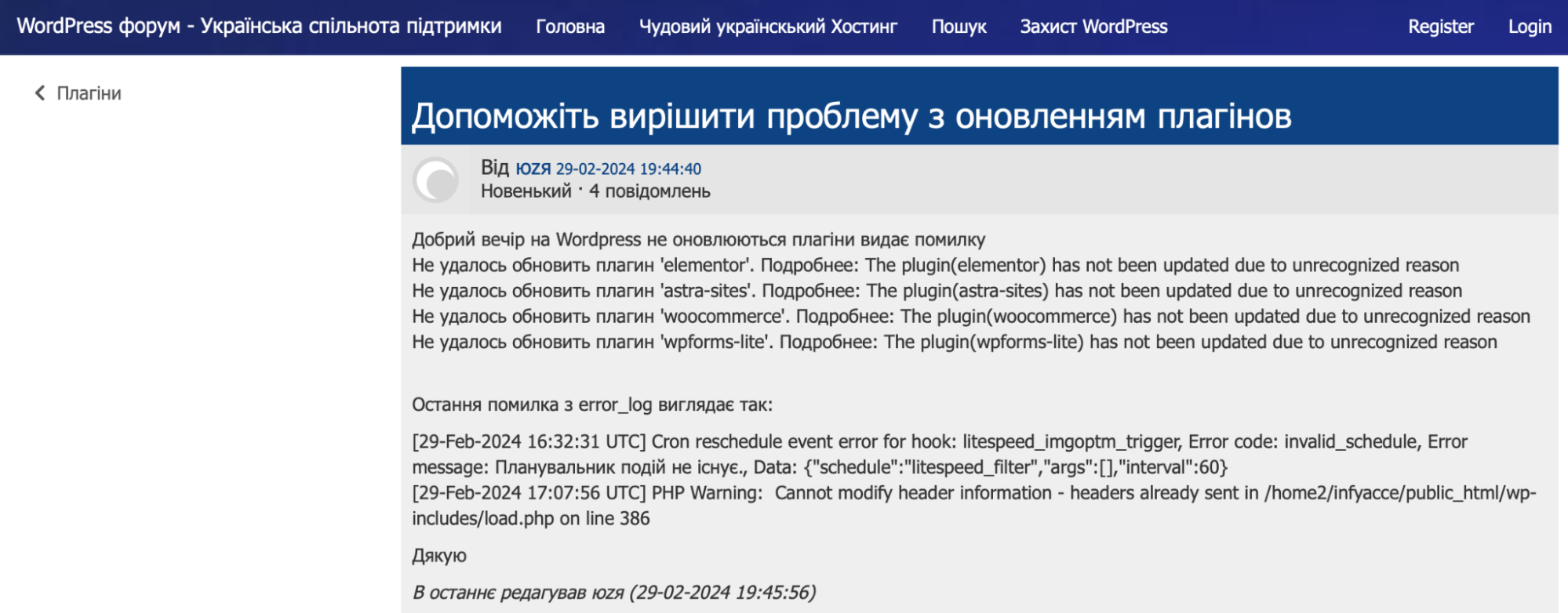Click the topic title about оновленням плагінів
The image size is (1568, 613).
[x=852, y=116]
